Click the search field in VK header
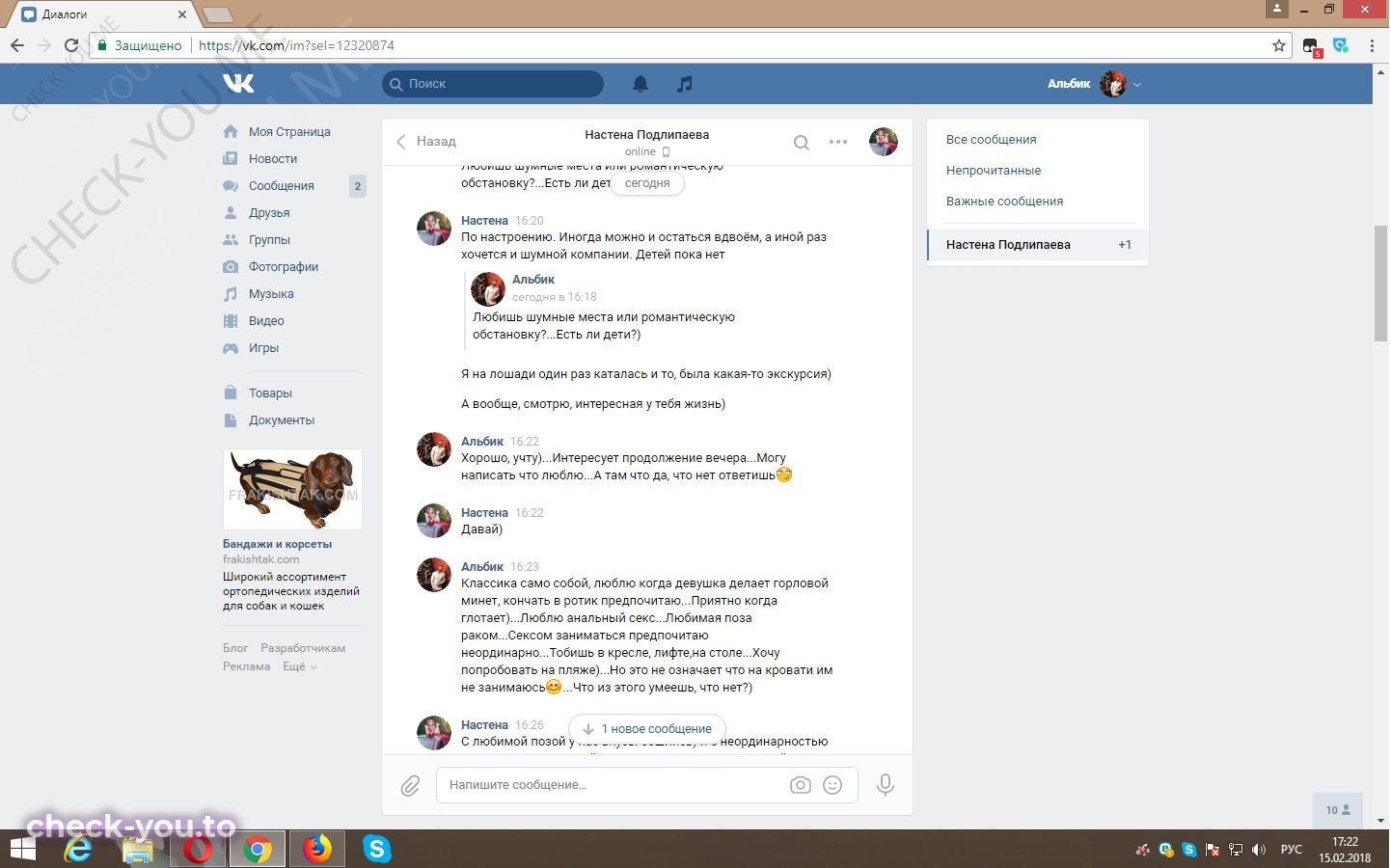This screenshot has height=868, width=1391. (493, 84)
